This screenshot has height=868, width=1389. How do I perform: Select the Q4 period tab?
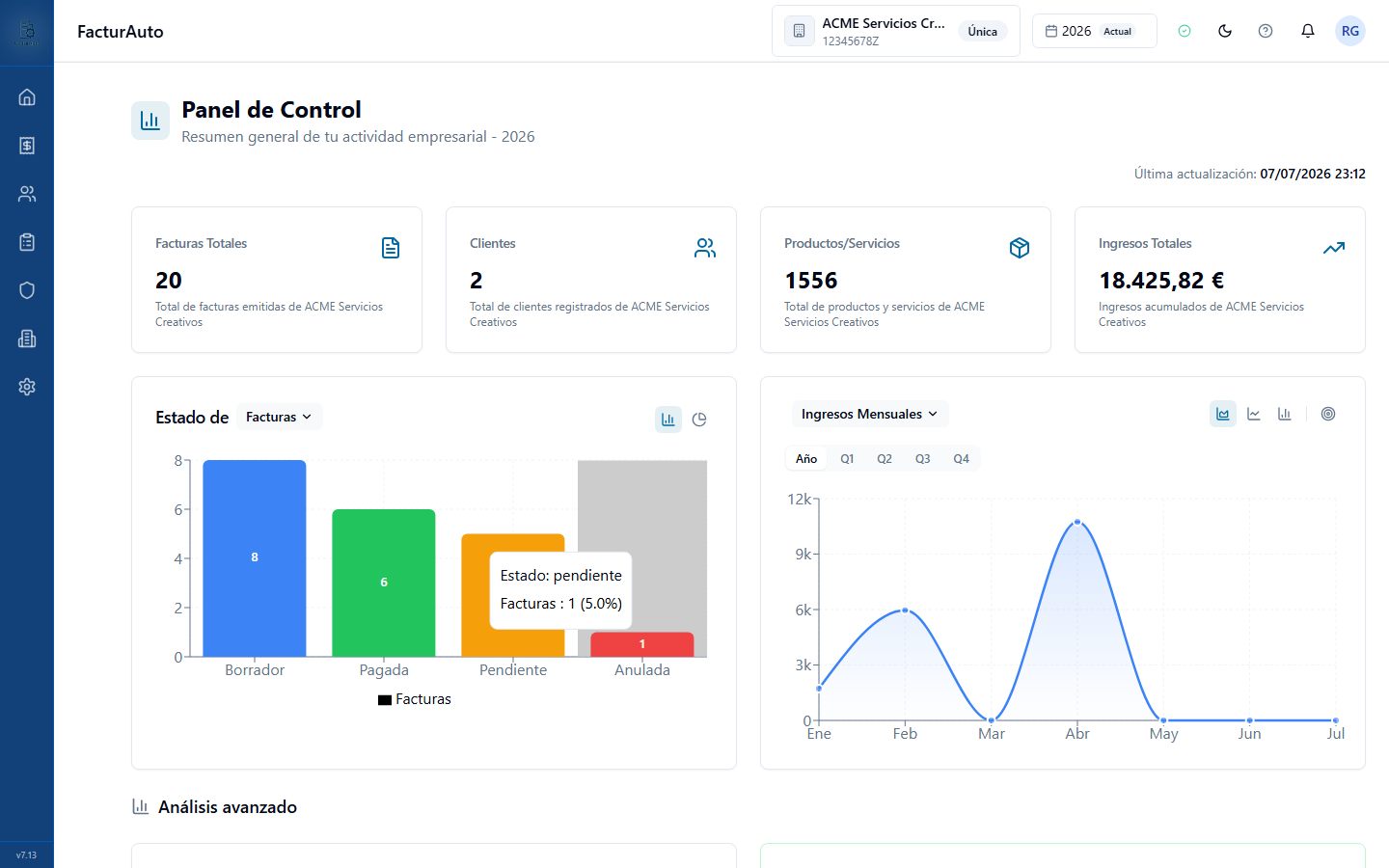pos(962,459)
